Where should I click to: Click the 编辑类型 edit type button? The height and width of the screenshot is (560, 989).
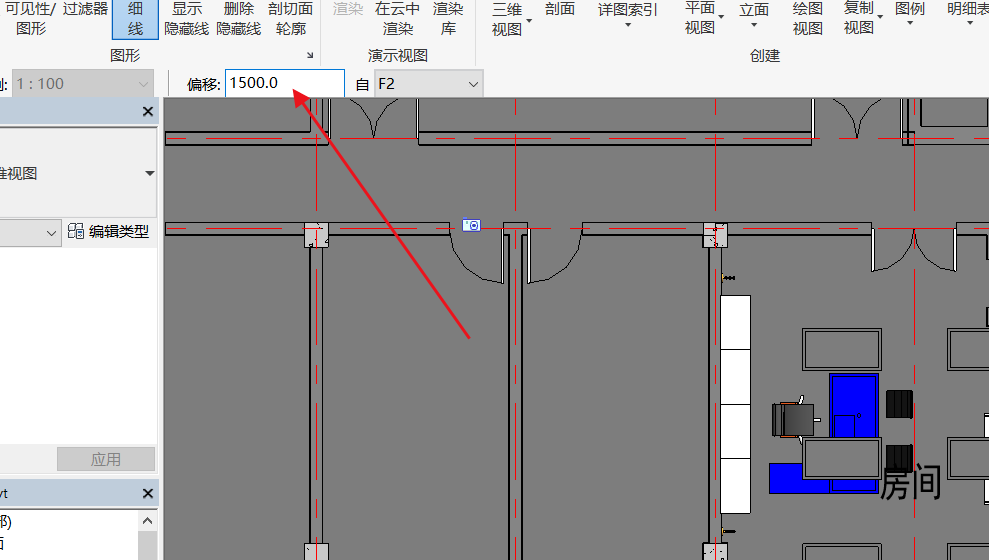click(x=108, y=232)
